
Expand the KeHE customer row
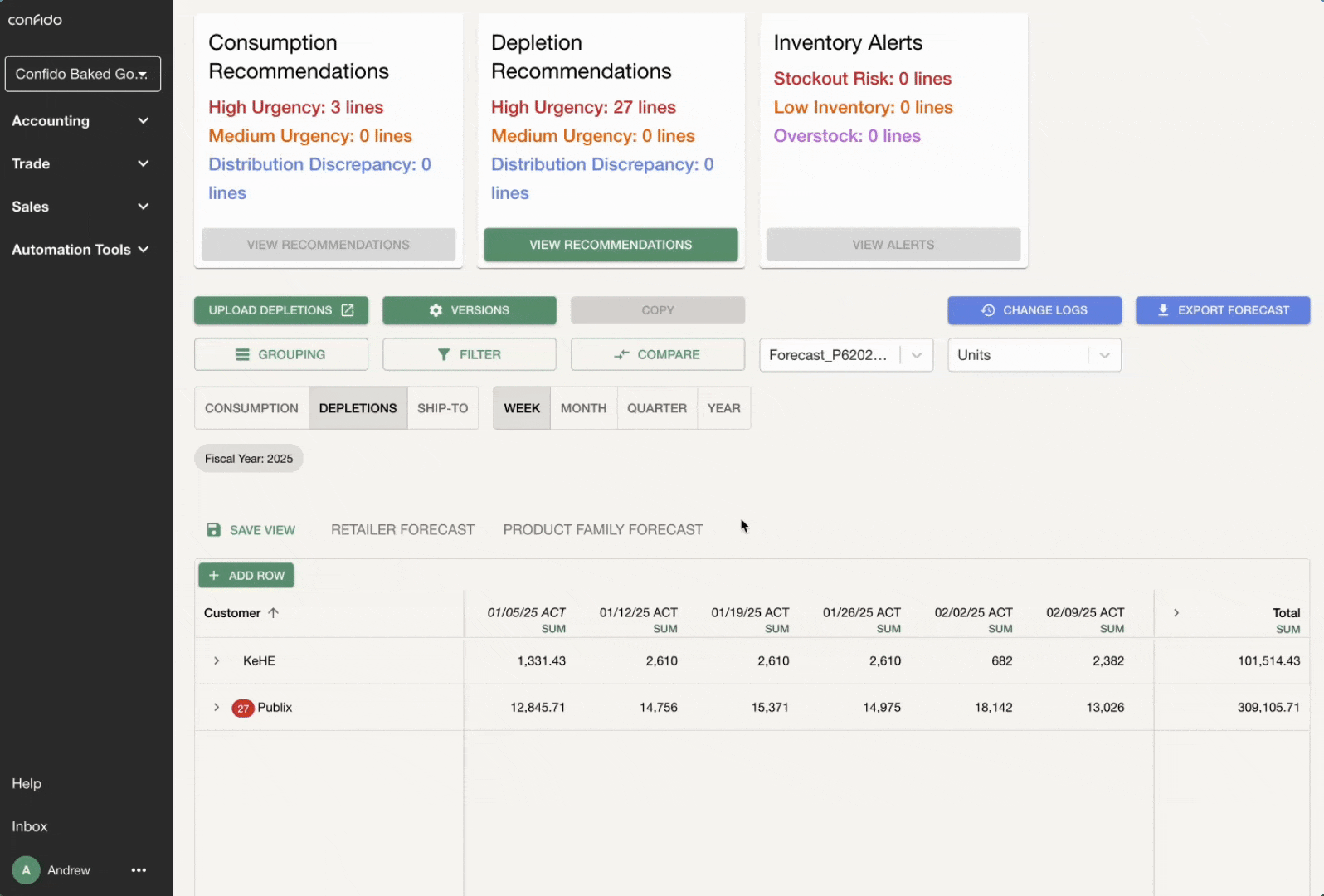217,661
